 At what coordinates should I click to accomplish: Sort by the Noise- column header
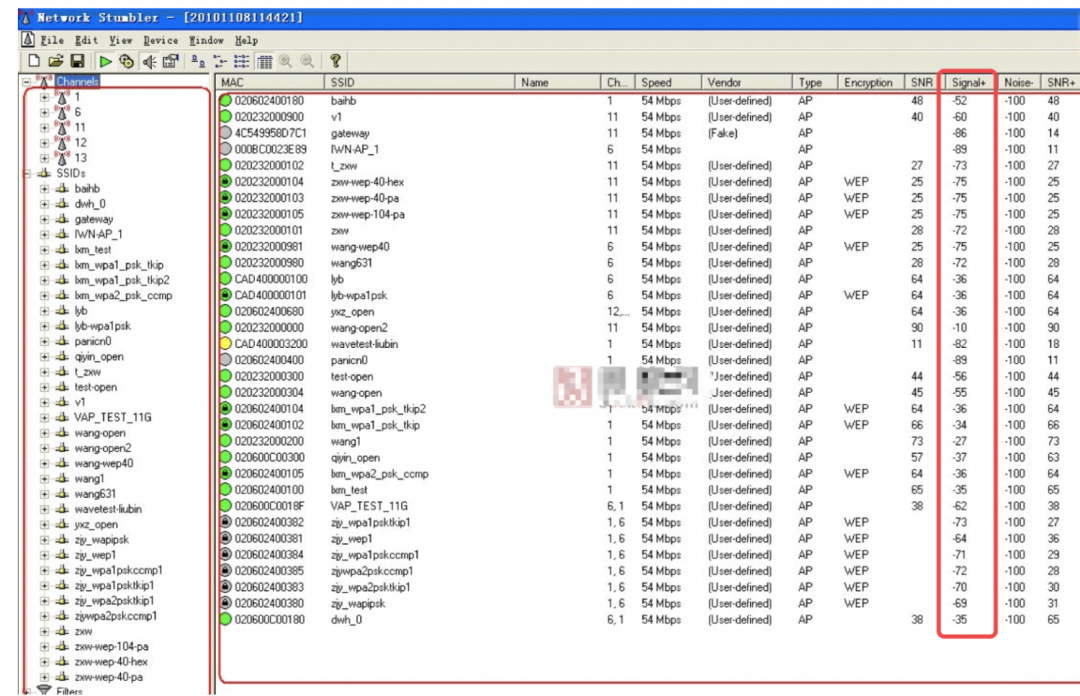[1018, 82]
